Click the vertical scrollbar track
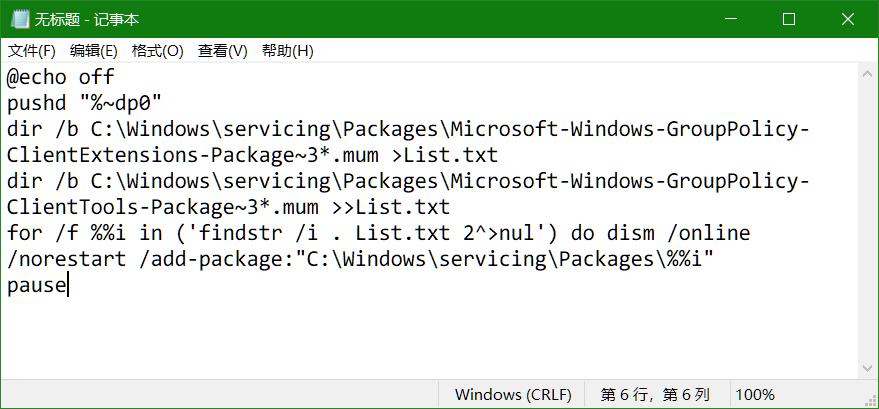This screenshot has width=879, height=409. (868, 220)
